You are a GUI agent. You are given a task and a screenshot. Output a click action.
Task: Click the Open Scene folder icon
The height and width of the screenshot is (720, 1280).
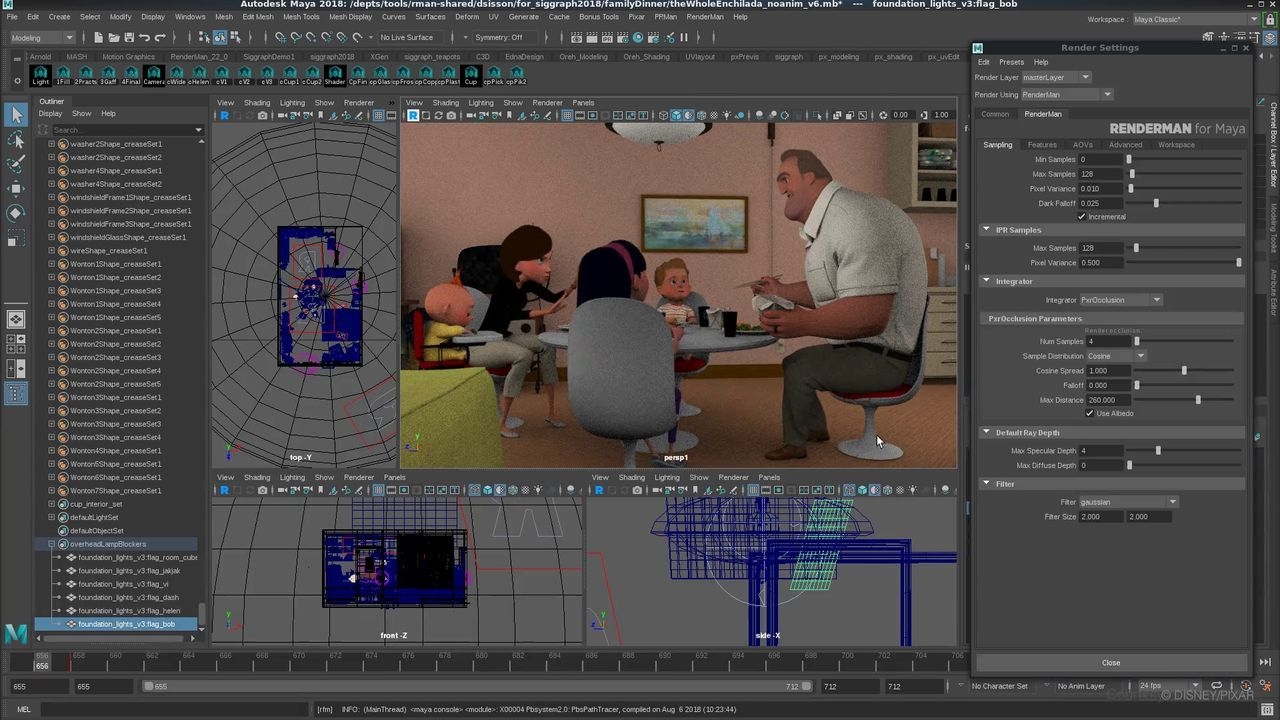pos(114,37)
